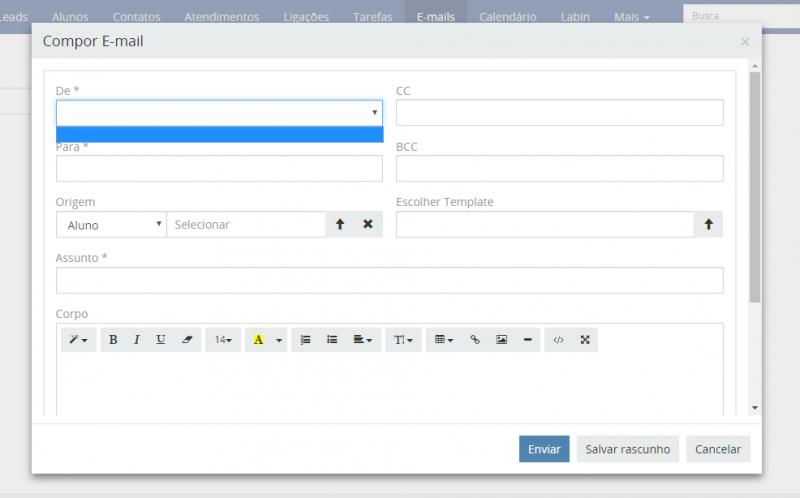This screenshot has height=498, width=800.
Task: Click into the CC field
Action: coord(560,112)
